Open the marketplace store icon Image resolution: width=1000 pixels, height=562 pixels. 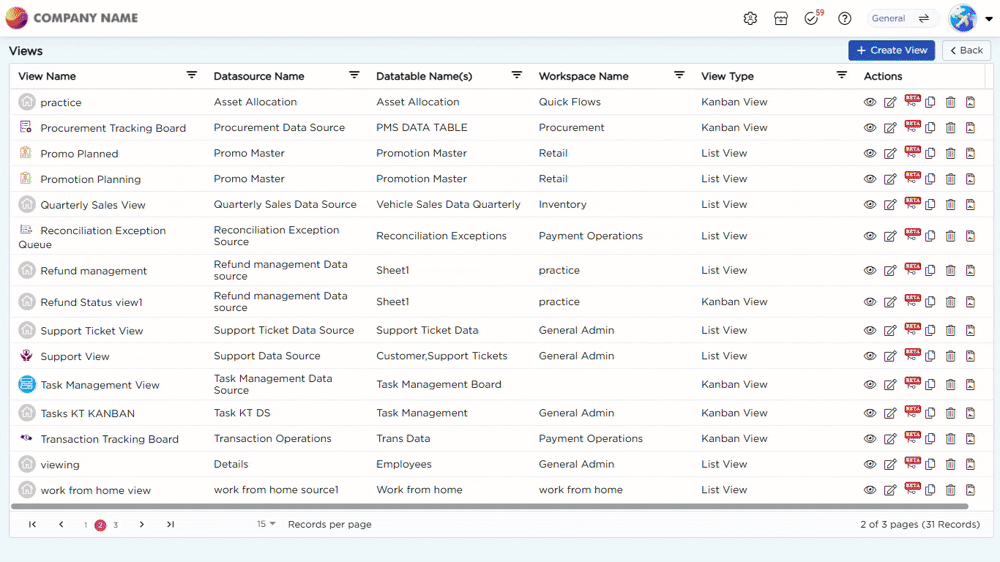[781, 18]
